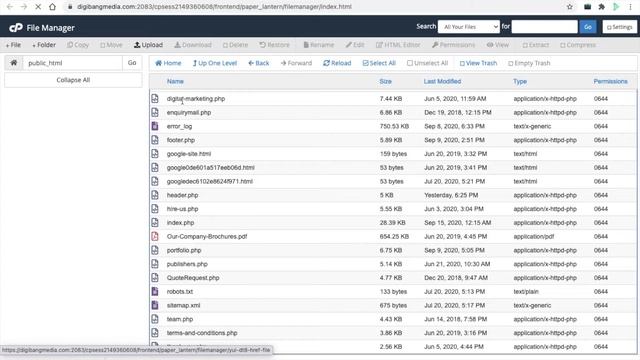
Task: Click Restore in the toolbar
Action: [274, 45]
